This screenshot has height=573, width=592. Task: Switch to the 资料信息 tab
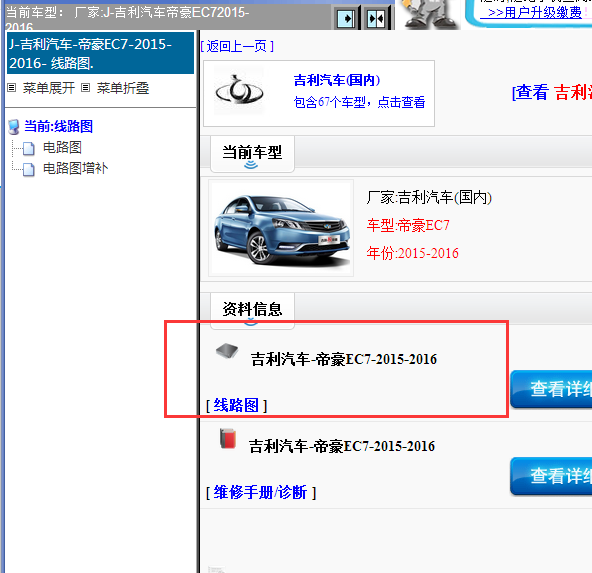252,310
